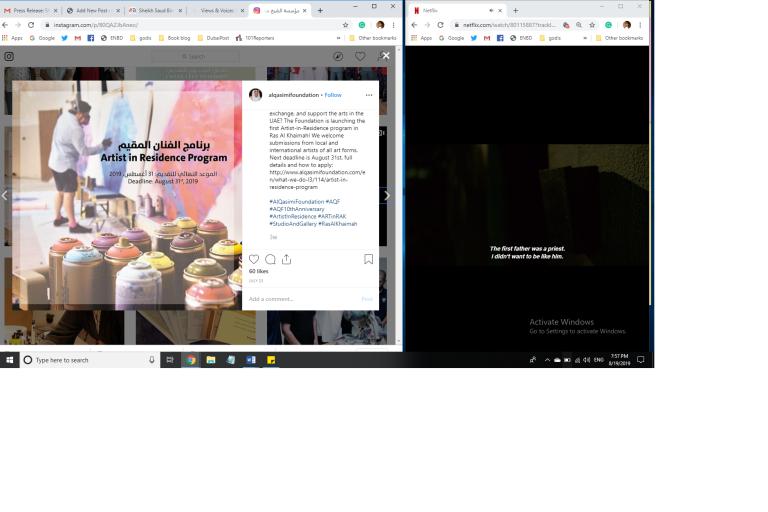
Task: Follow the alqasimifoundation account
Action: 333,95
